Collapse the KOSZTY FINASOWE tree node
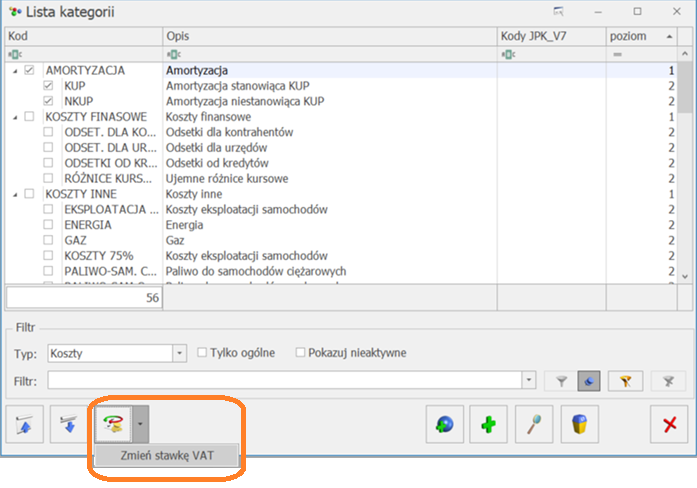The height and width of the screenshot is (488, 697). click(15, 117)
